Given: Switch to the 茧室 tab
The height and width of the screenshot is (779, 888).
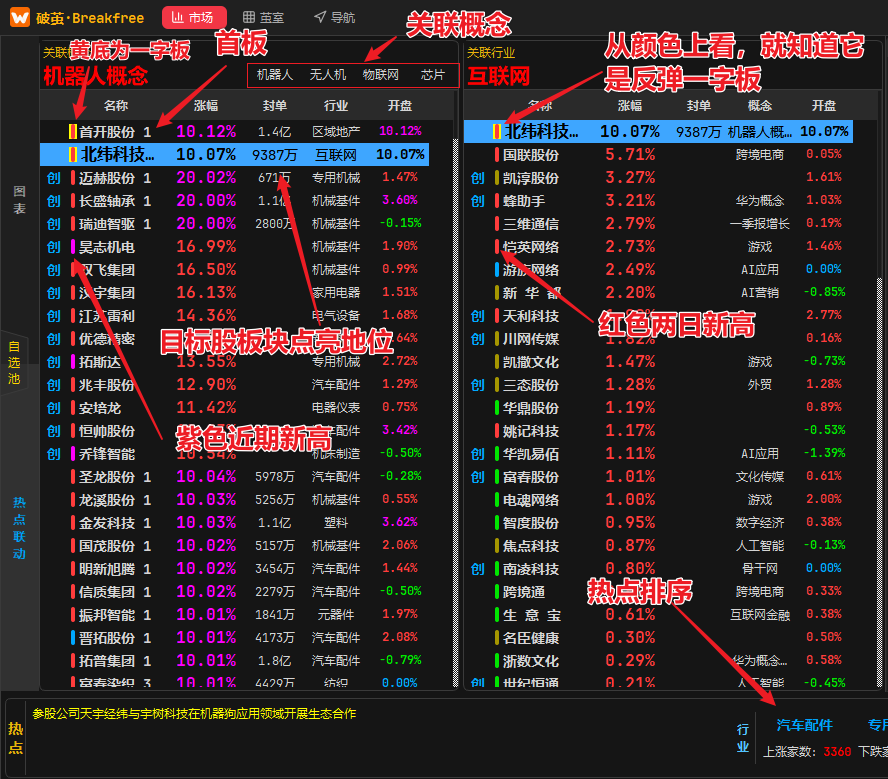Looking at the screenshot, I should pos(263,18).
